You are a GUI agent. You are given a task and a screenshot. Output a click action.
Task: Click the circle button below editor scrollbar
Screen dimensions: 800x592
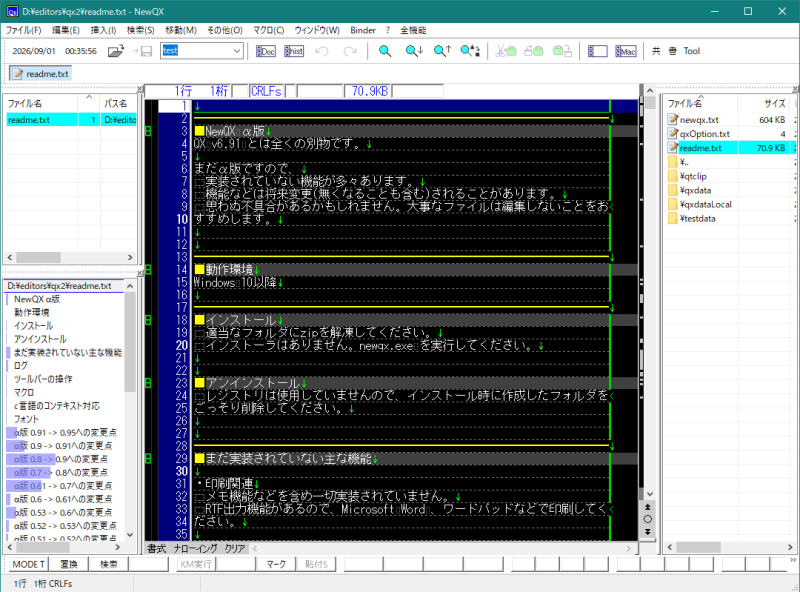coord(648,519)
